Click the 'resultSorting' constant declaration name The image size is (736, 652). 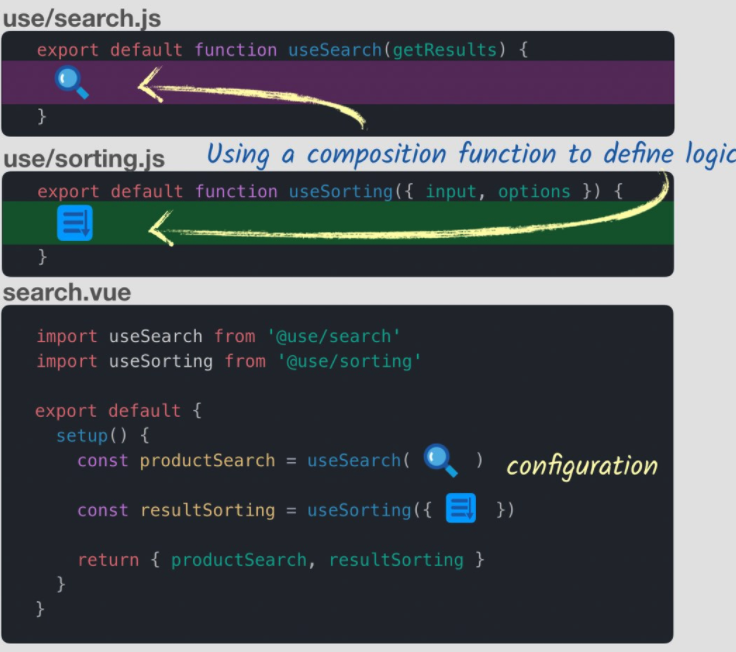pos(207,510)
